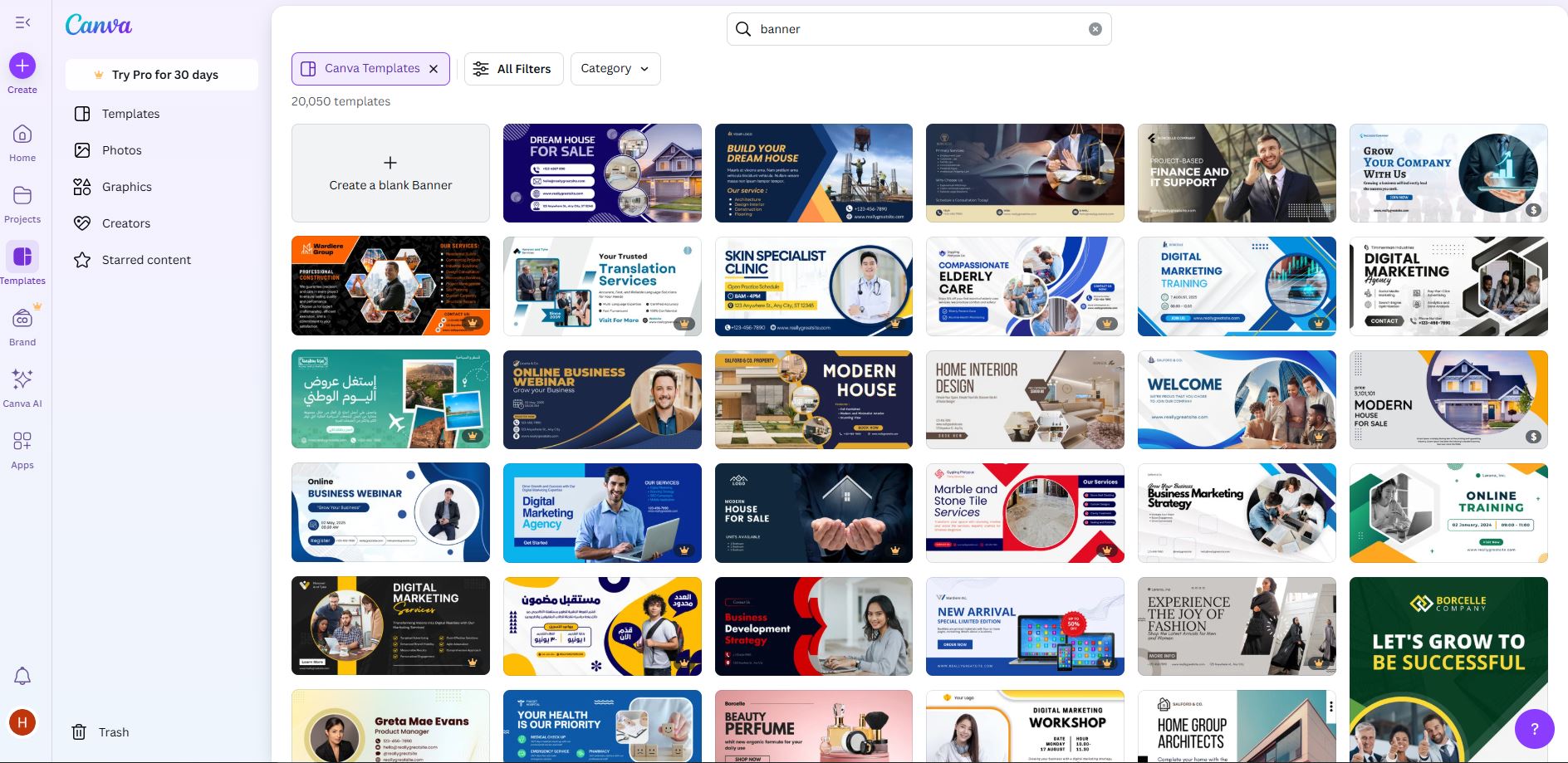Clear the banner search text
This screenshot has width=1568, height=763.
pos(1095,29)
